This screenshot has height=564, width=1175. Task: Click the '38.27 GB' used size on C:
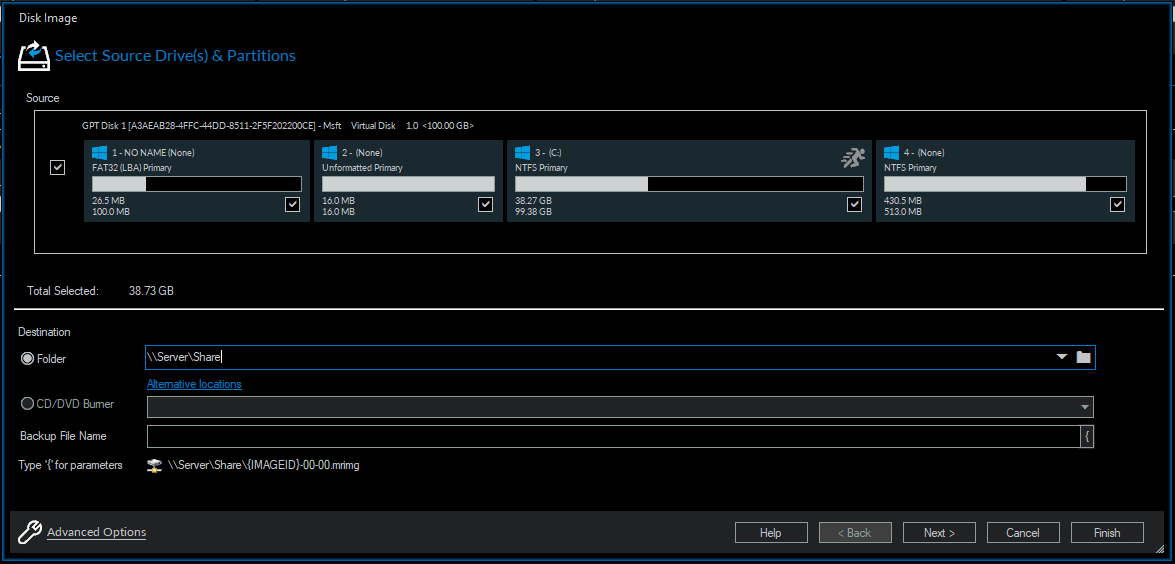(x=534, y=201)
